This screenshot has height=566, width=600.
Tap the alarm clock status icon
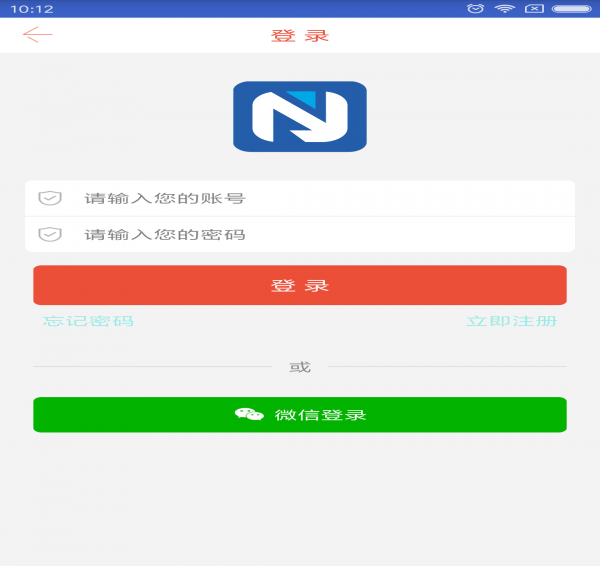475,8
